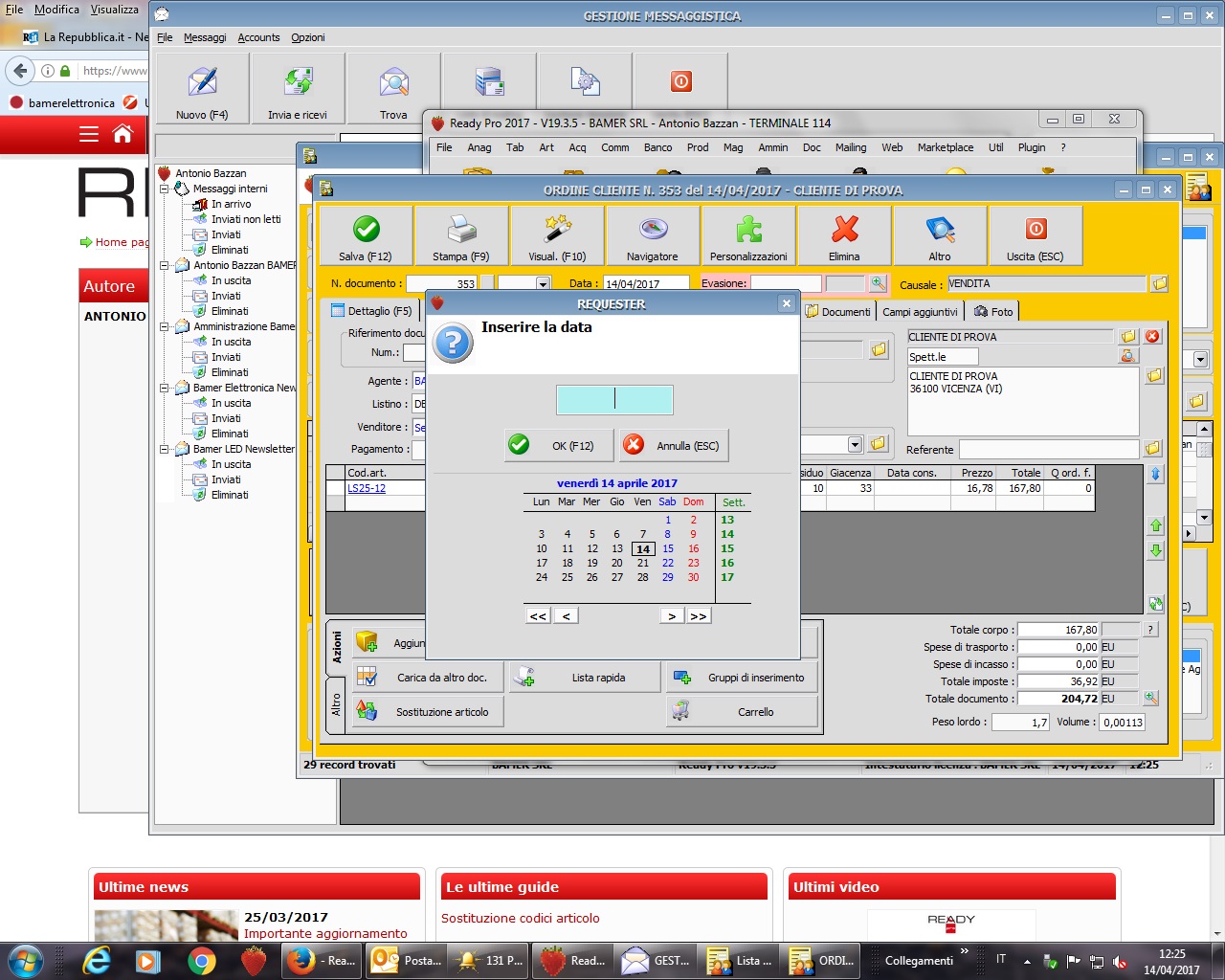Click the Navigatore toolbar icon
The width and height of the screenshot is (1225, 980).
[653, 230]
